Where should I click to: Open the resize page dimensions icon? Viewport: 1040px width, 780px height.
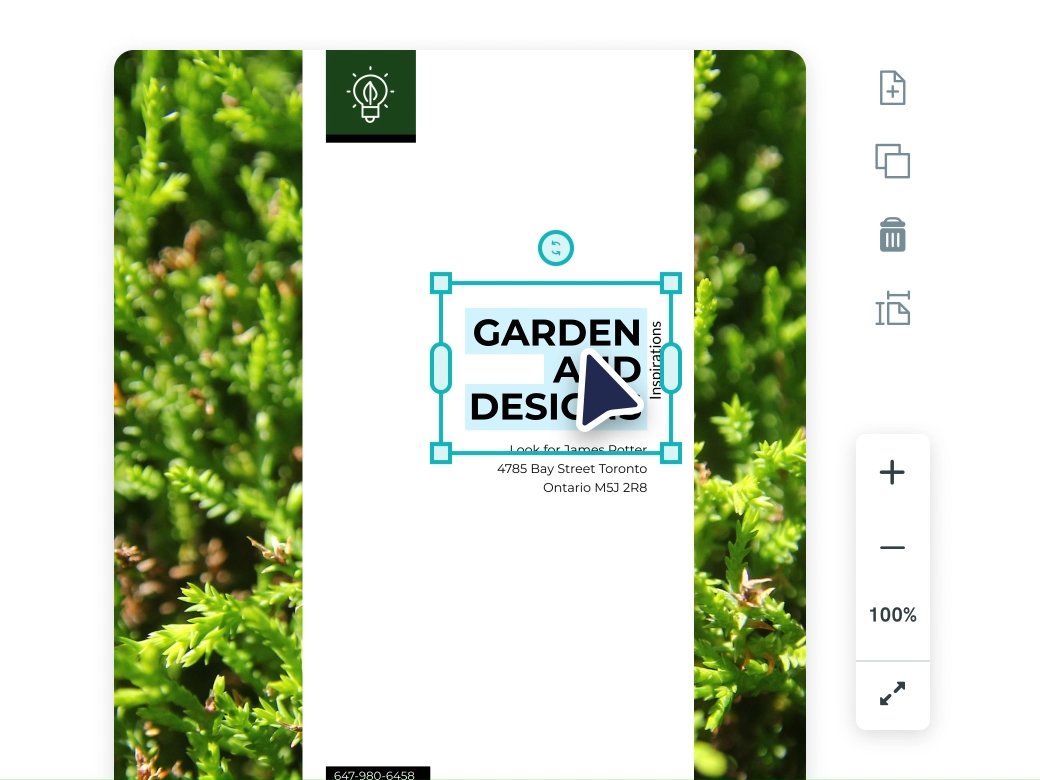coord(892,308)
